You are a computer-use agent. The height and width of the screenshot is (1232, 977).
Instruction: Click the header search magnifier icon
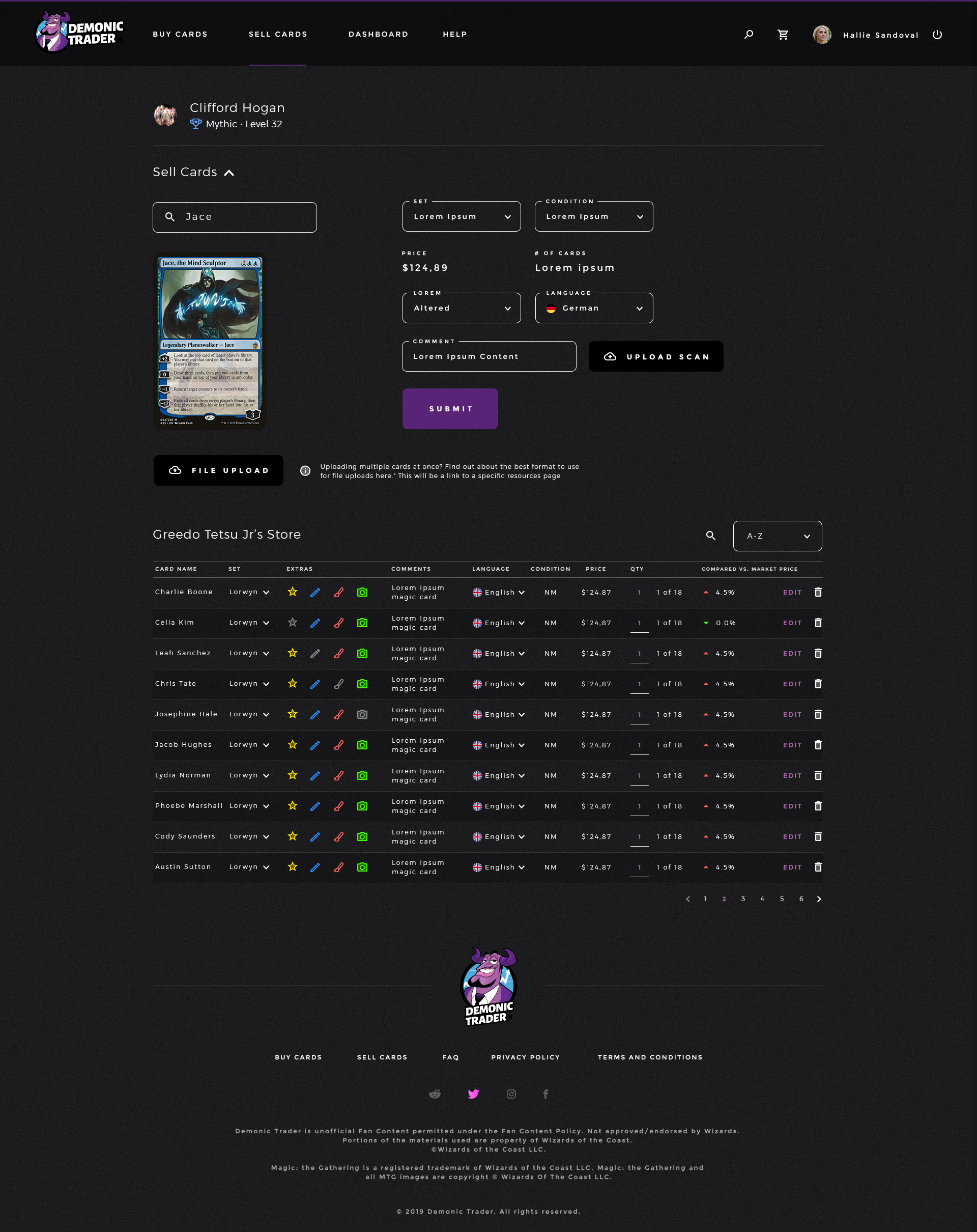[x=749, y=35]
